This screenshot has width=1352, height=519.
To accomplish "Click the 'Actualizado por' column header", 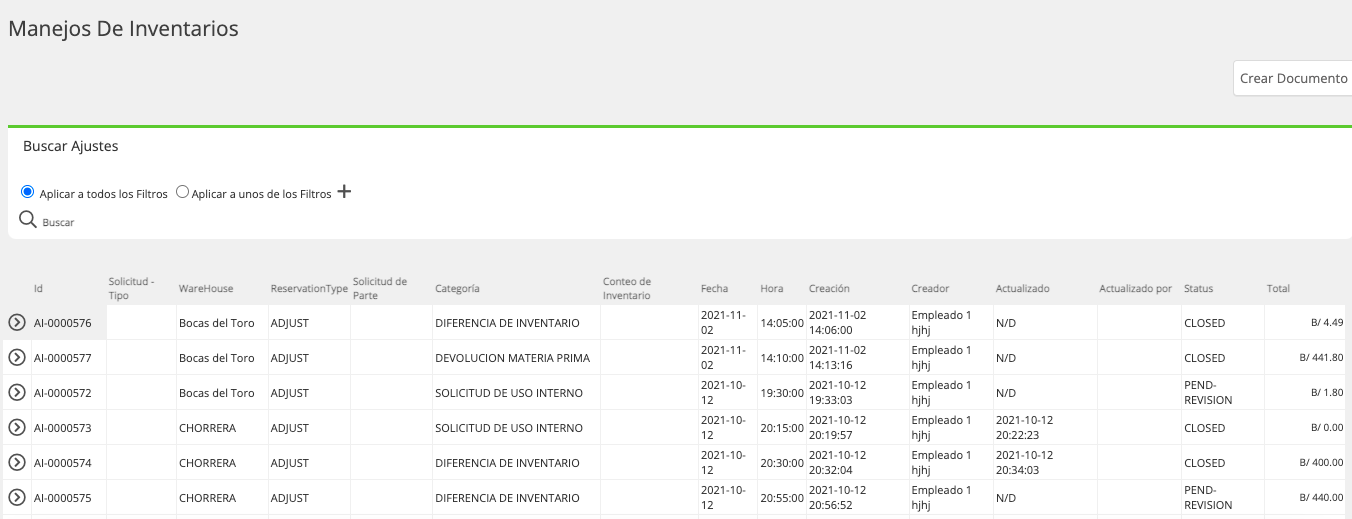I will point(1135,288).
